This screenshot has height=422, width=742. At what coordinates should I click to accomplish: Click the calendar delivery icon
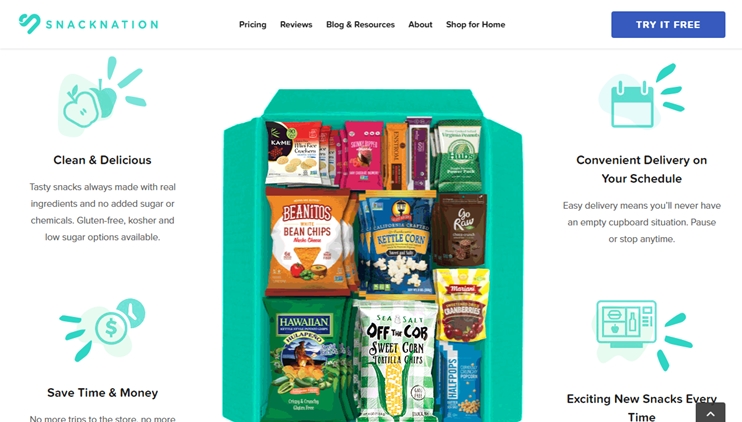click(x=641, y=96)
